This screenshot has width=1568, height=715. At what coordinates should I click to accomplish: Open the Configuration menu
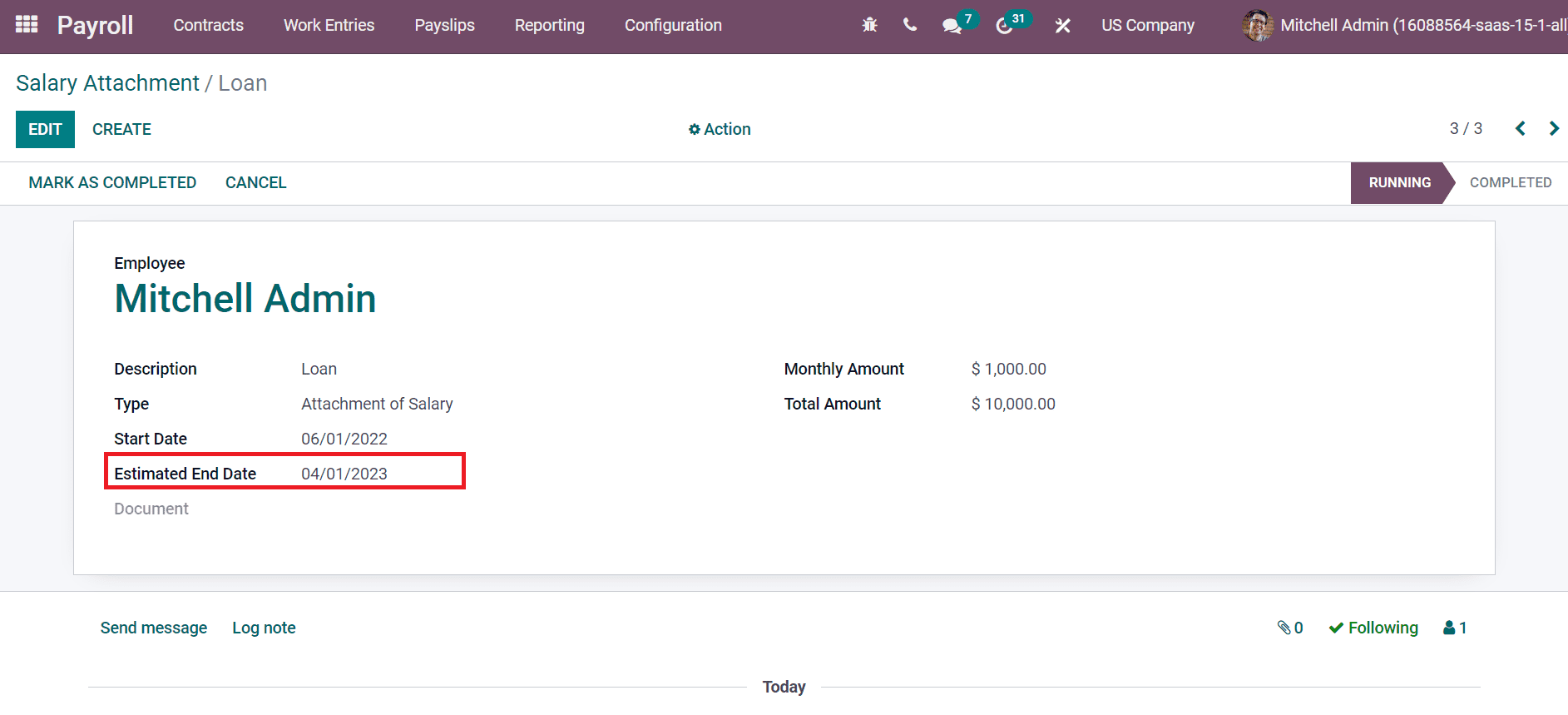673,25
